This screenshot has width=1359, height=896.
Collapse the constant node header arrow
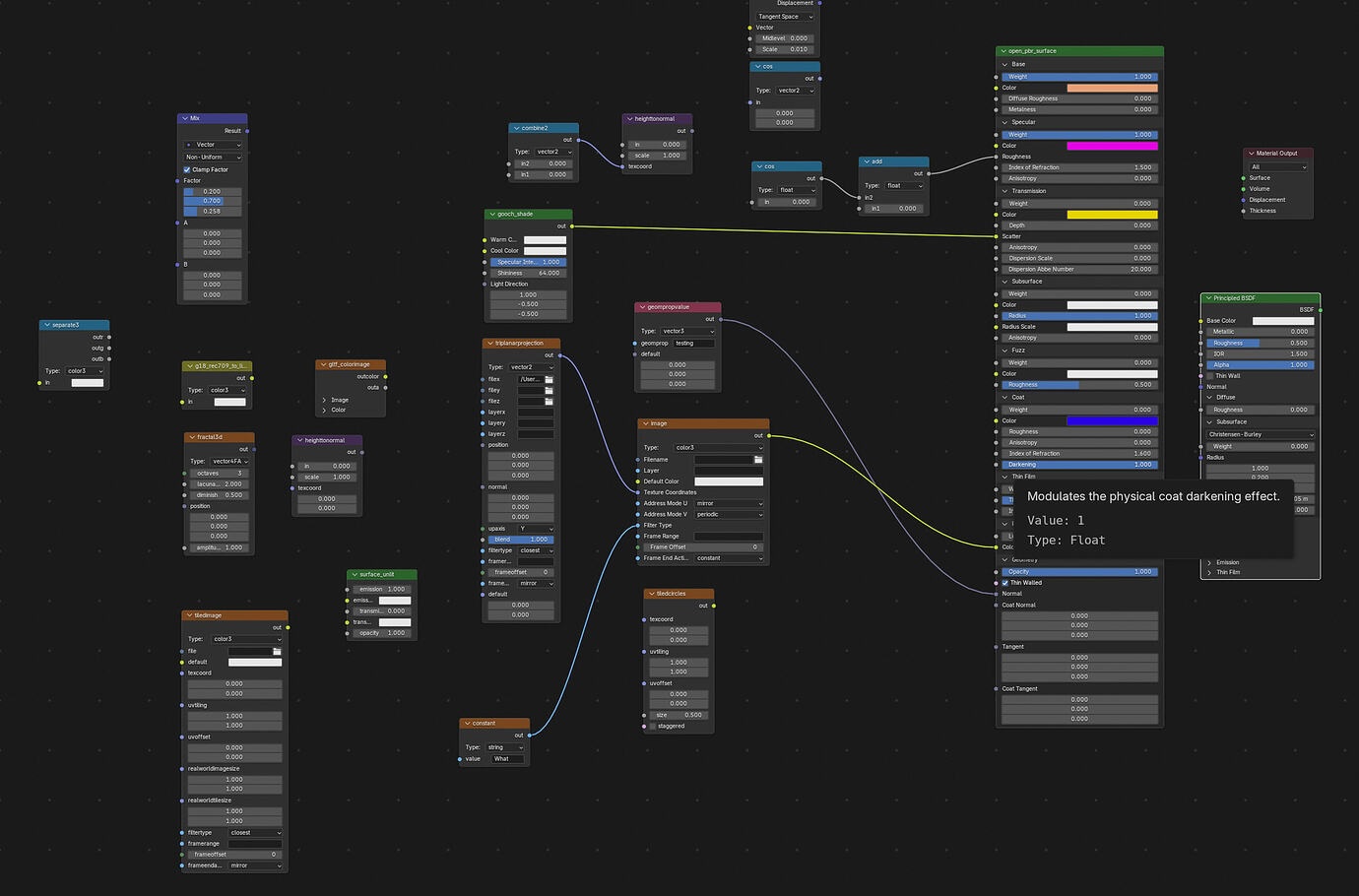click(x=467, y=723)
